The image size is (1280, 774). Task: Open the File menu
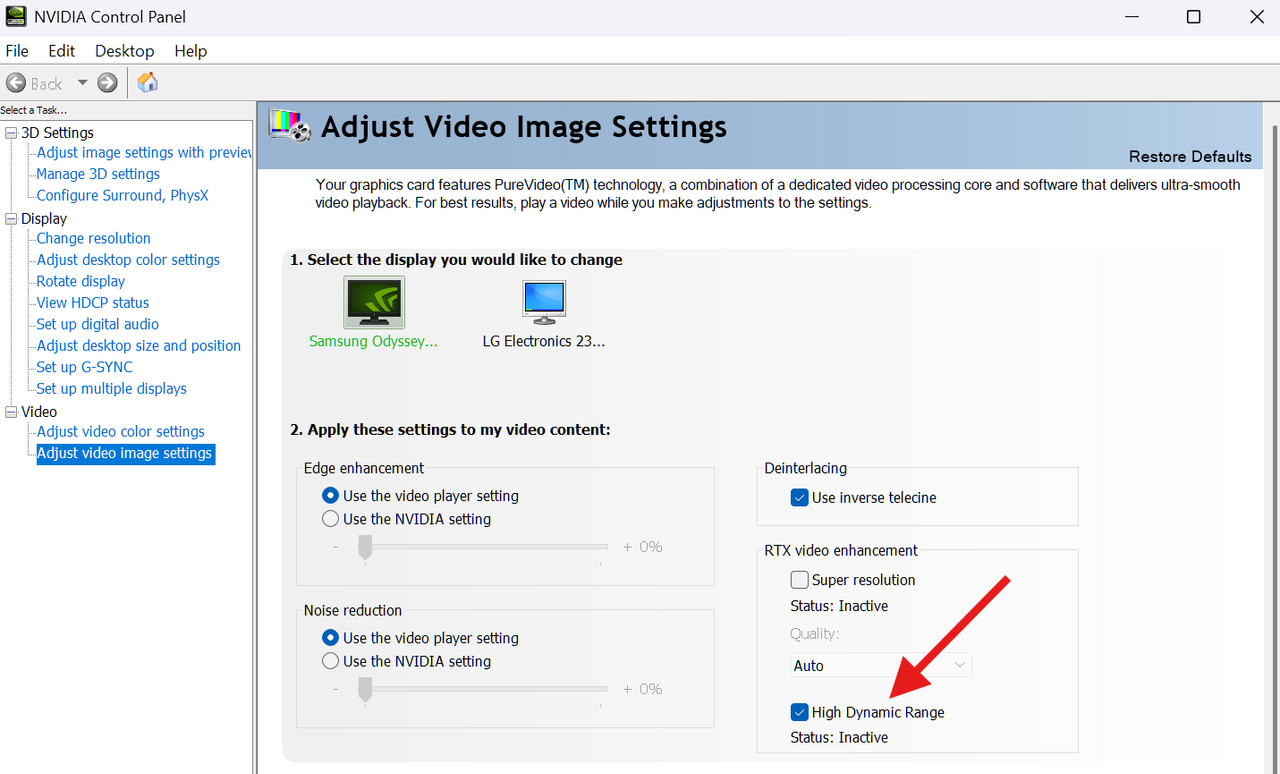17,51
